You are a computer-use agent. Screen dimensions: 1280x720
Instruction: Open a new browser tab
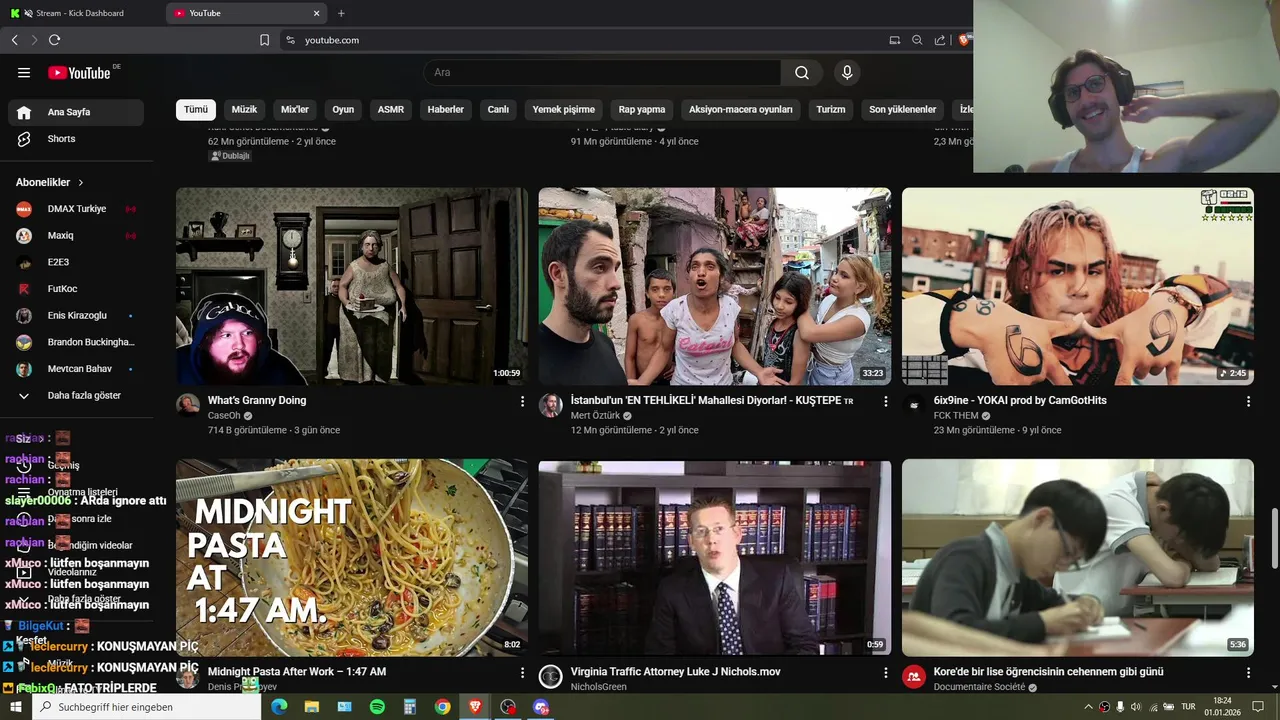(341, 13)
